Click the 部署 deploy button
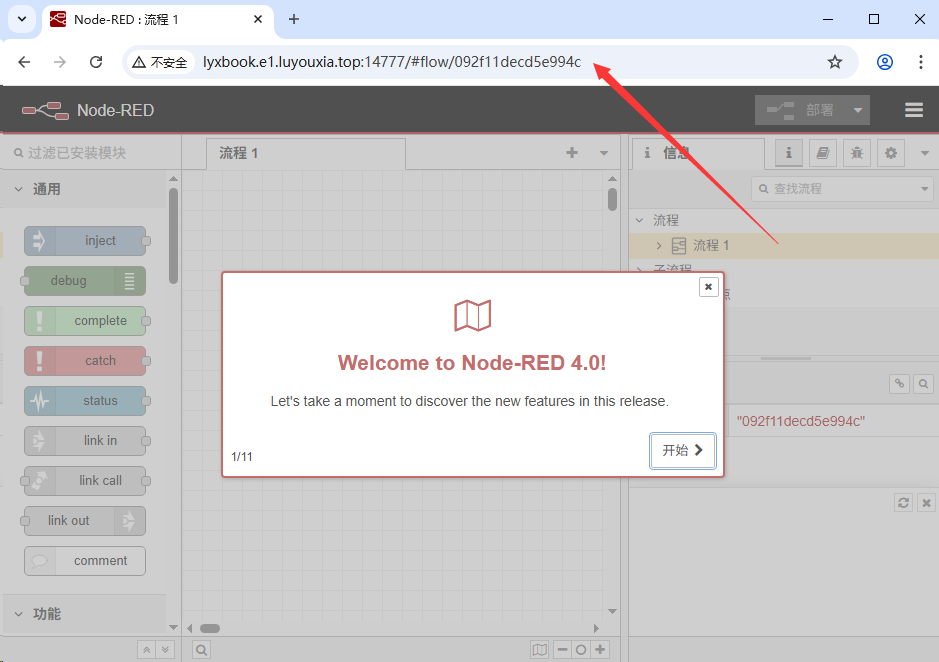 (x=801, y=110)
